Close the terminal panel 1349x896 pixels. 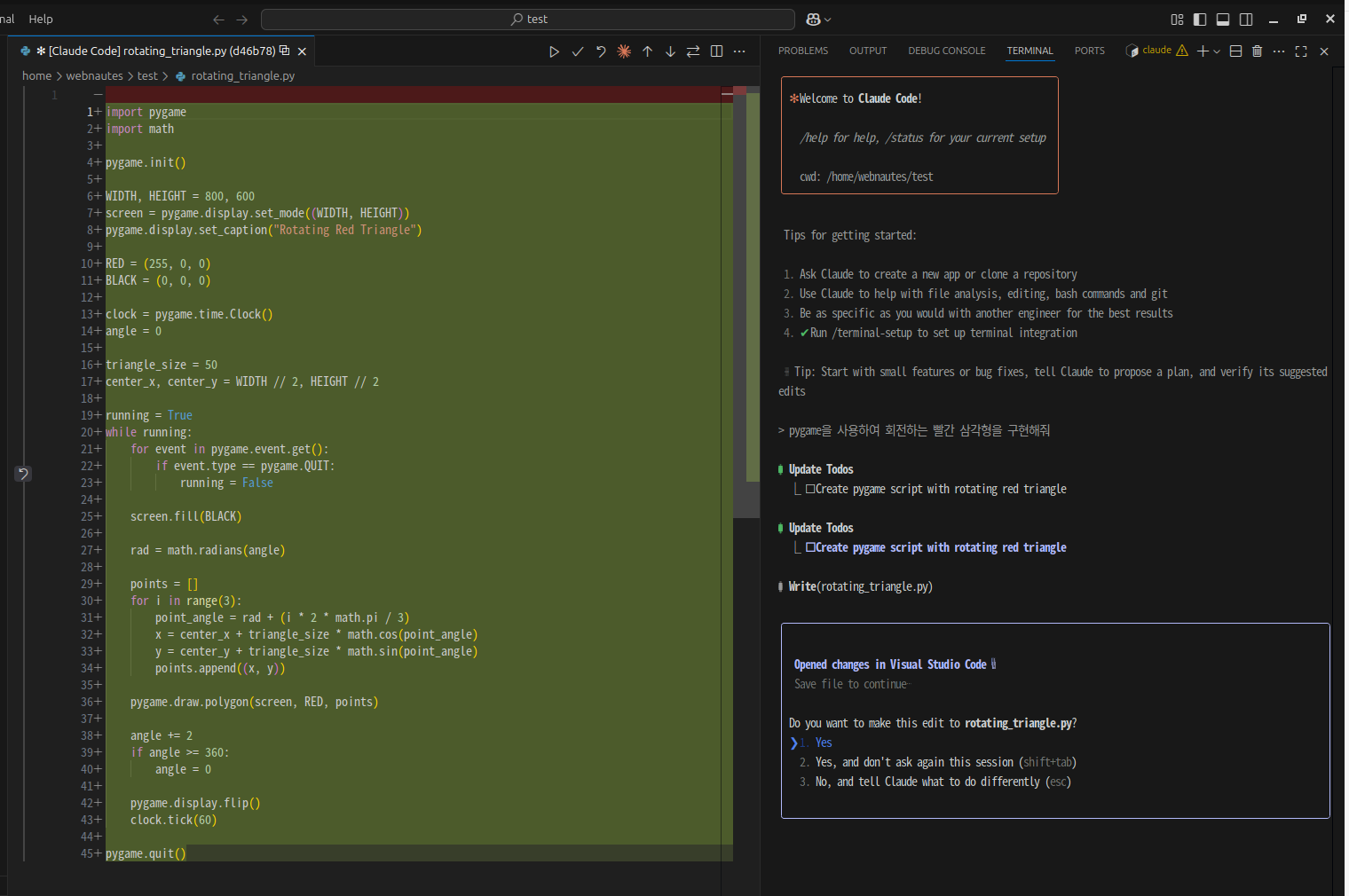[1323, 51]
